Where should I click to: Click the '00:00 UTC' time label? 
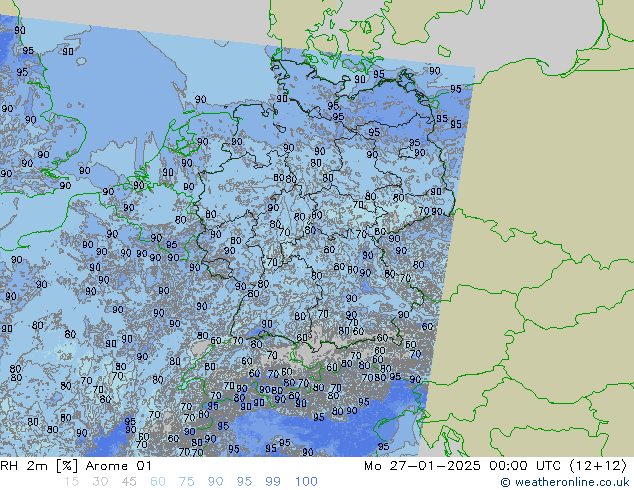(525, 466)
